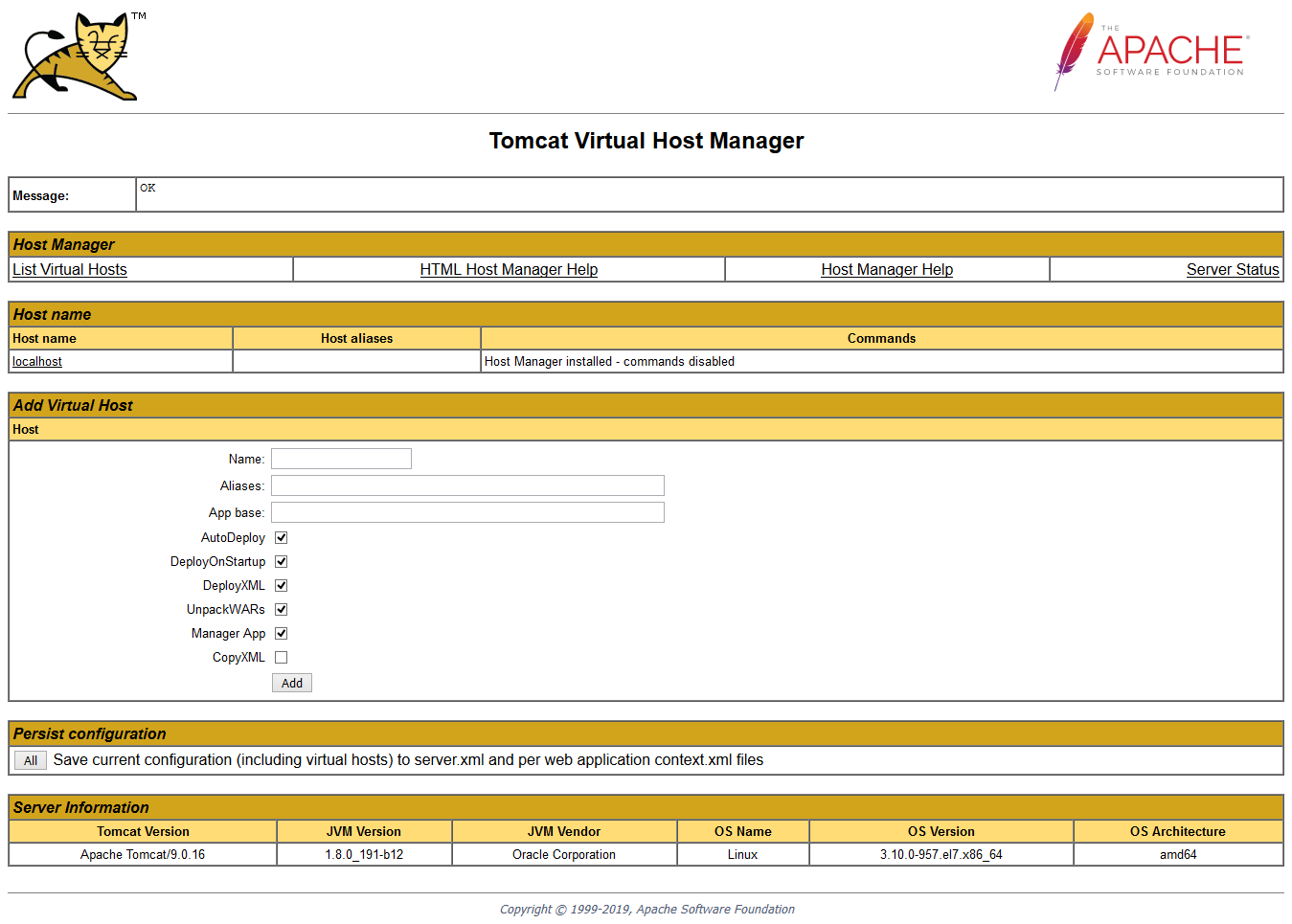Click the Add button to create host
The height and width of the screenshot is (924, 1292).
coord(291,682)
